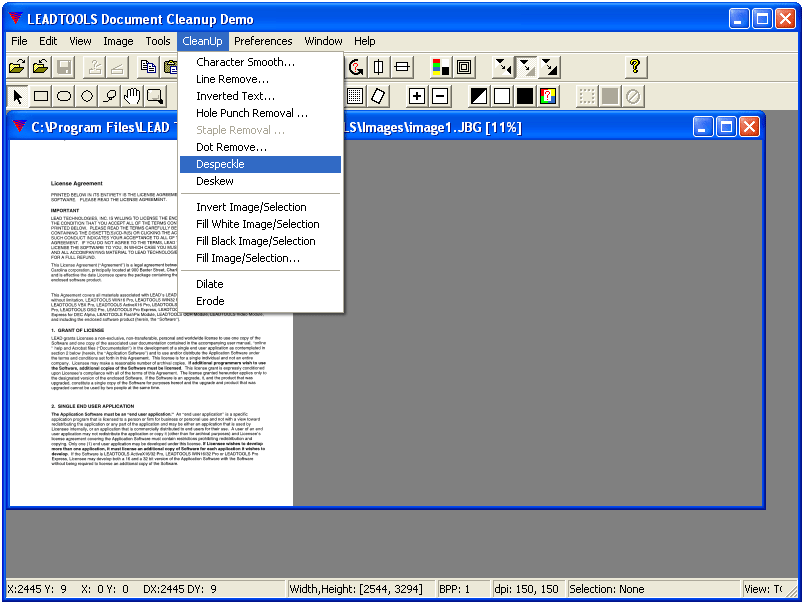
Task: Minimize the image1.JBG child window
Action: (703, 126)
